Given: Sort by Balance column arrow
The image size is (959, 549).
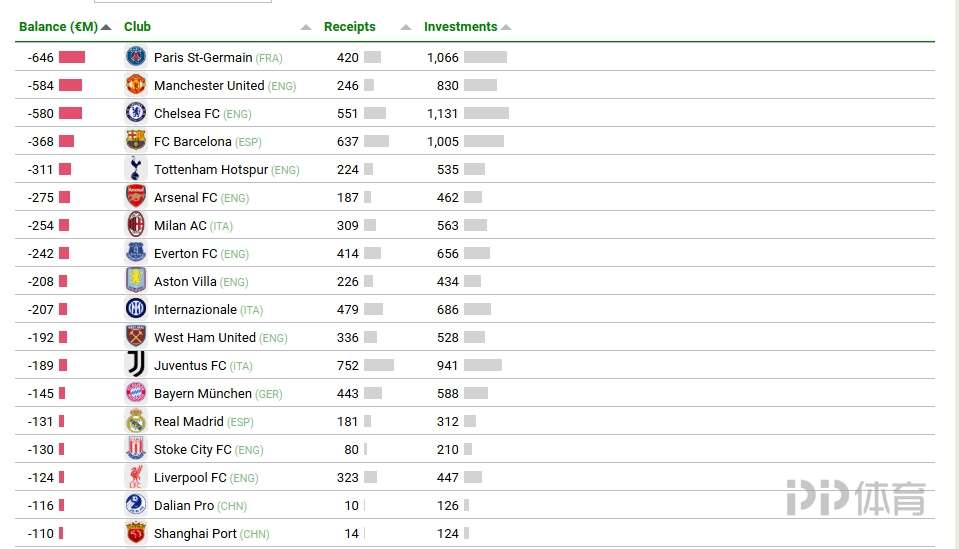Looking at the screenshot, I should pyautogui.click(x=106, y=27).
